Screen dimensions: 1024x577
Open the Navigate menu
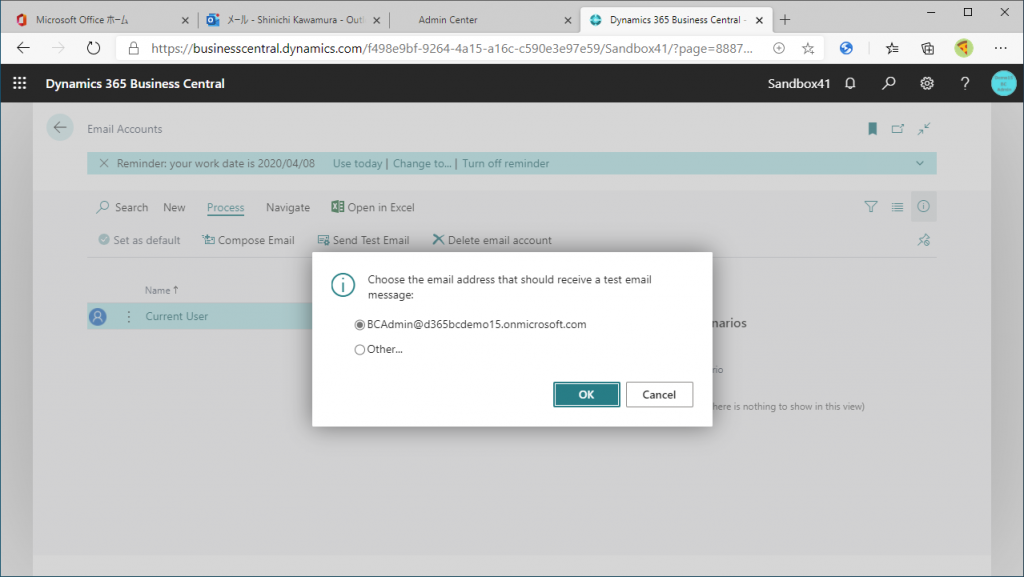tap(288, 208)
